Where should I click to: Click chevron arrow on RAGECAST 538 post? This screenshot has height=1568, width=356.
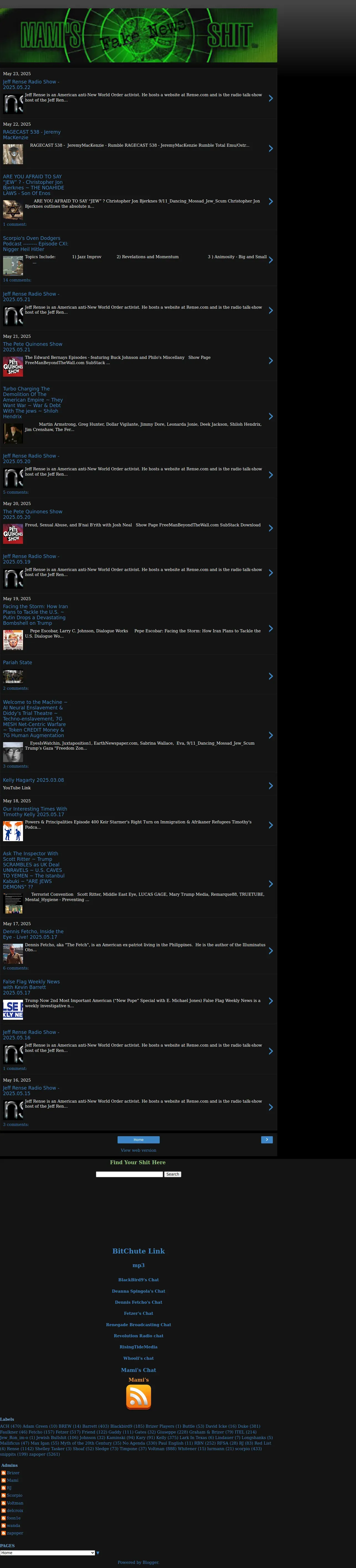click(x=271, y=149)
